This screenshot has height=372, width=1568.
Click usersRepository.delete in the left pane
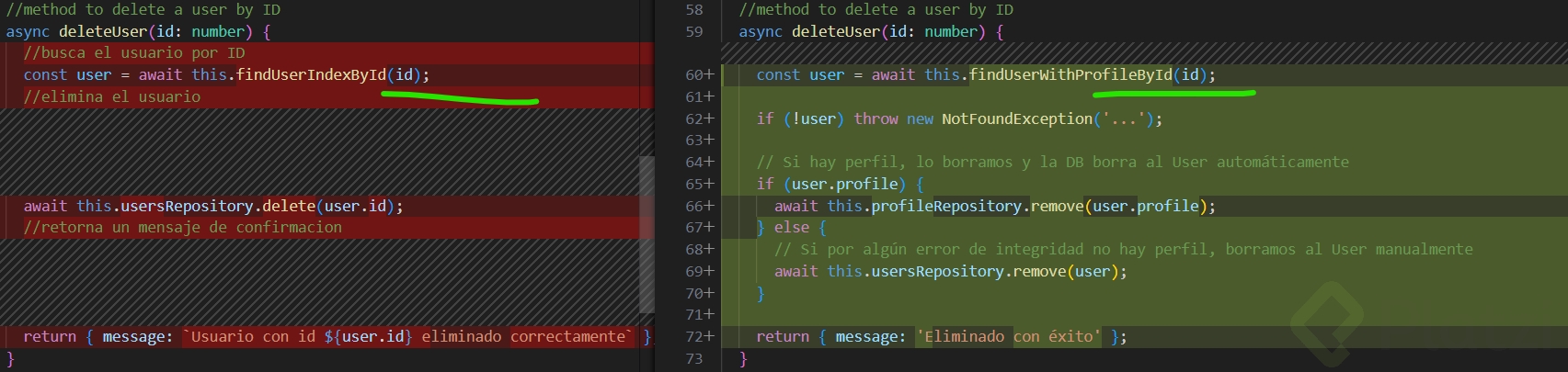coord(218,207)
